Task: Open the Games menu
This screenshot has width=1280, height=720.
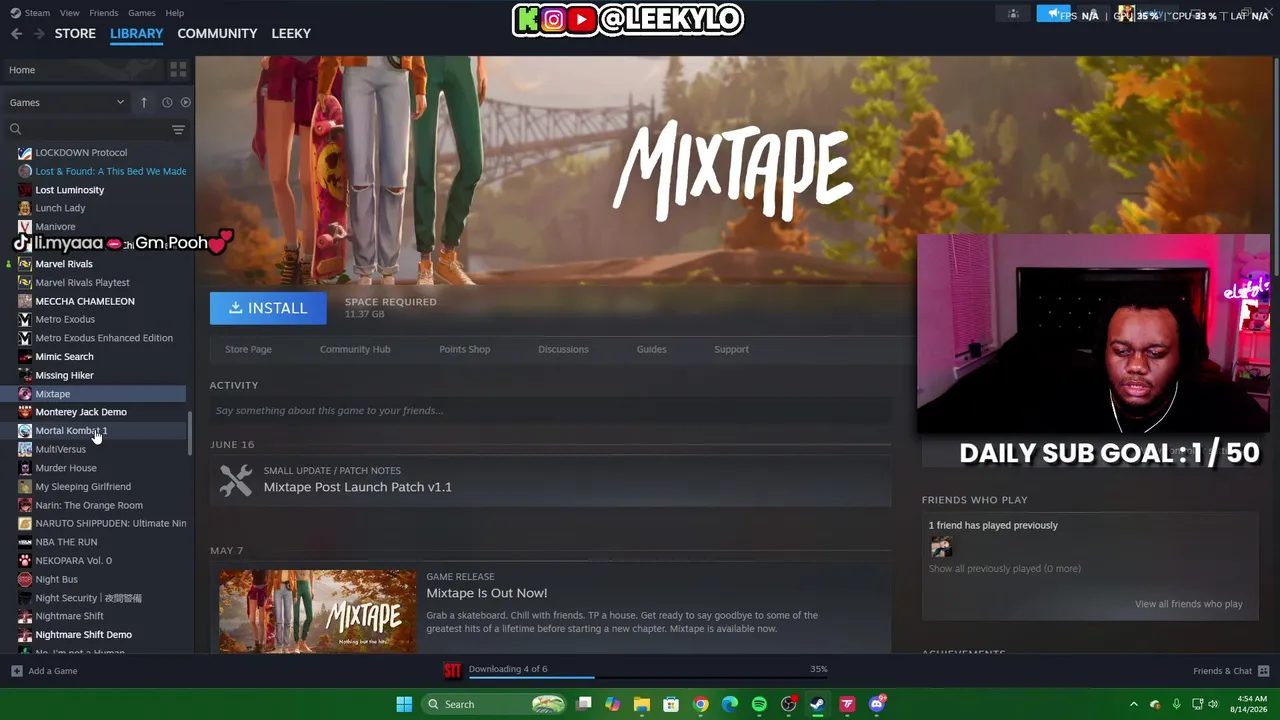Action: pyautogui.click(x=141, y=13)
